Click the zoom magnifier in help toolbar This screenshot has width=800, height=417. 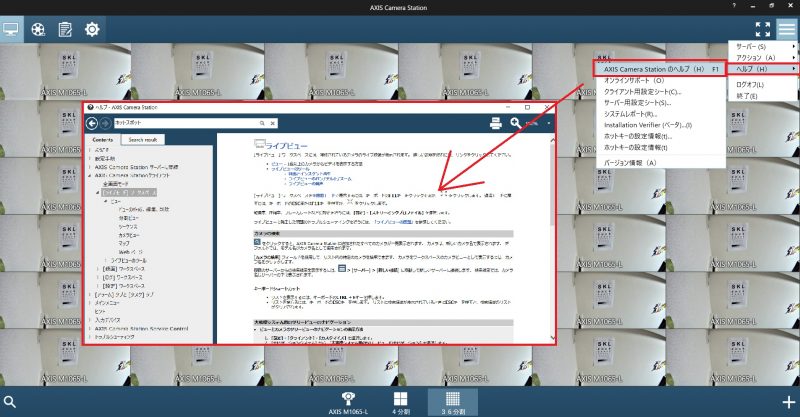[x=516, y=123]
